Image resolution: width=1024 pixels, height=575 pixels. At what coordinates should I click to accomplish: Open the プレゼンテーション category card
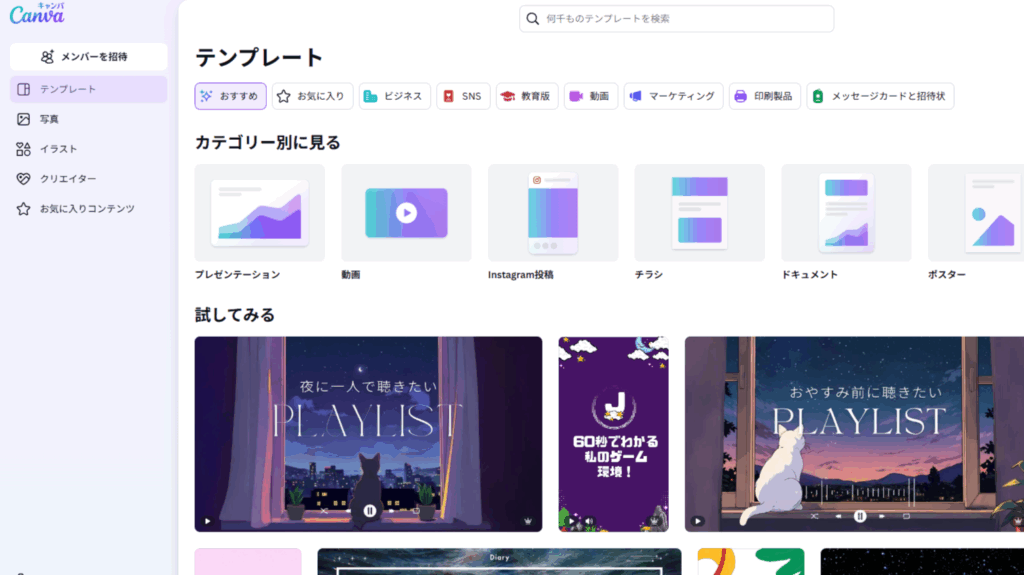coord(259,213)
